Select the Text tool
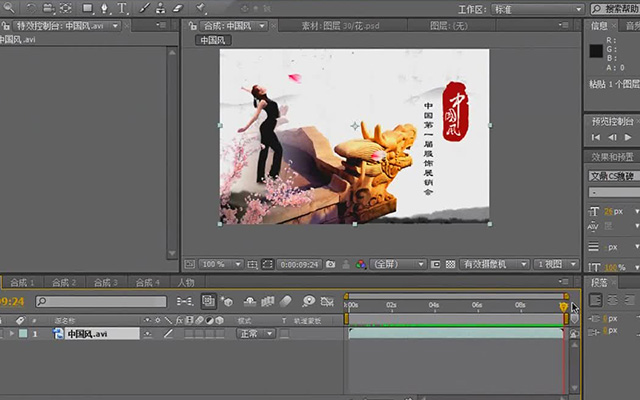640x400 pixels. [122, 8]
